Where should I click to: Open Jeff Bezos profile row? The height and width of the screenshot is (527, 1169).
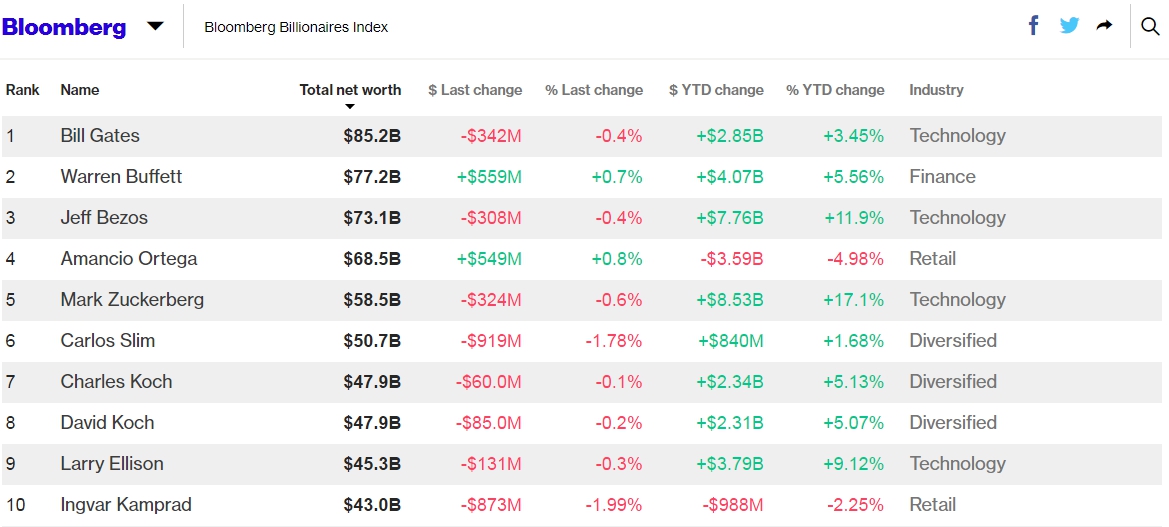[x=582, y=218]
